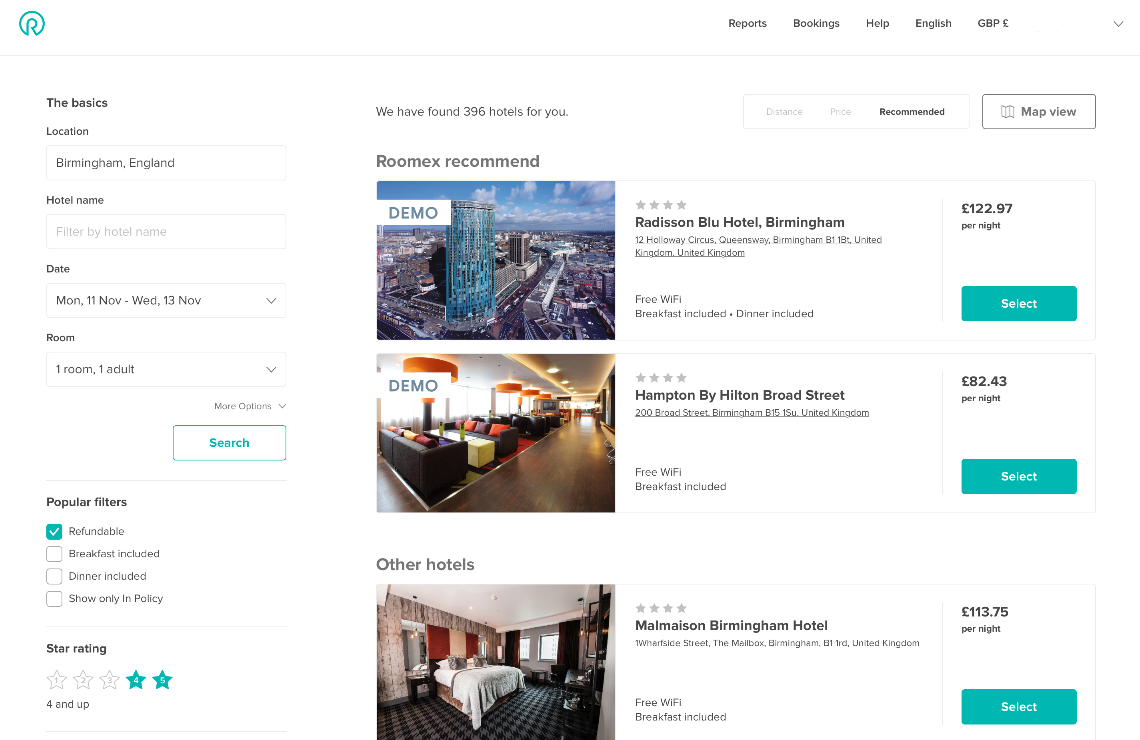Click the Roomex logo icon

(x=31, y=24)
